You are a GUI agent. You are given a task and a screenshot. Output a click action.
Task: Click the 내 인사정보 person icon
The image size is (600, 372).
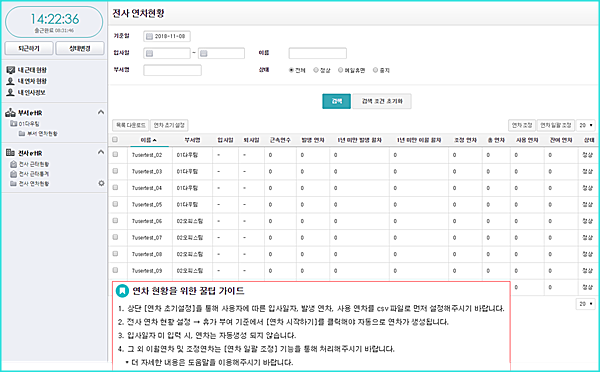[x=10, y=92]
